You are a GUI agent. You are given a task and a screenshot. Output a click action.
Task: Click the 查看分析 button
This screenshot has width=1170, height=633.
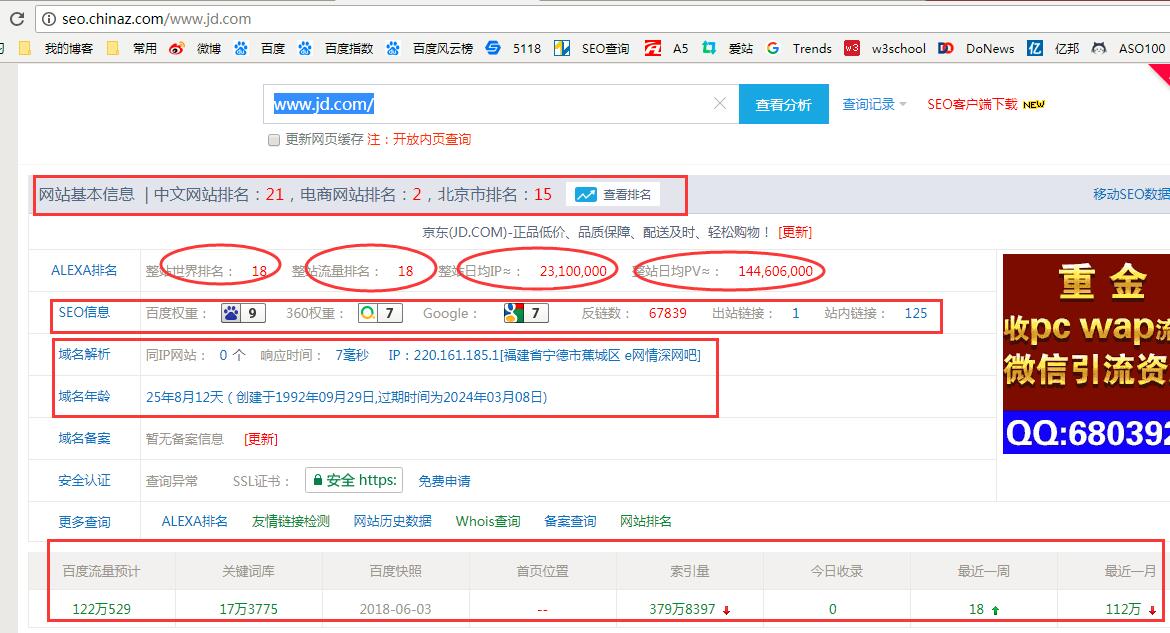(x=783, y=104)
